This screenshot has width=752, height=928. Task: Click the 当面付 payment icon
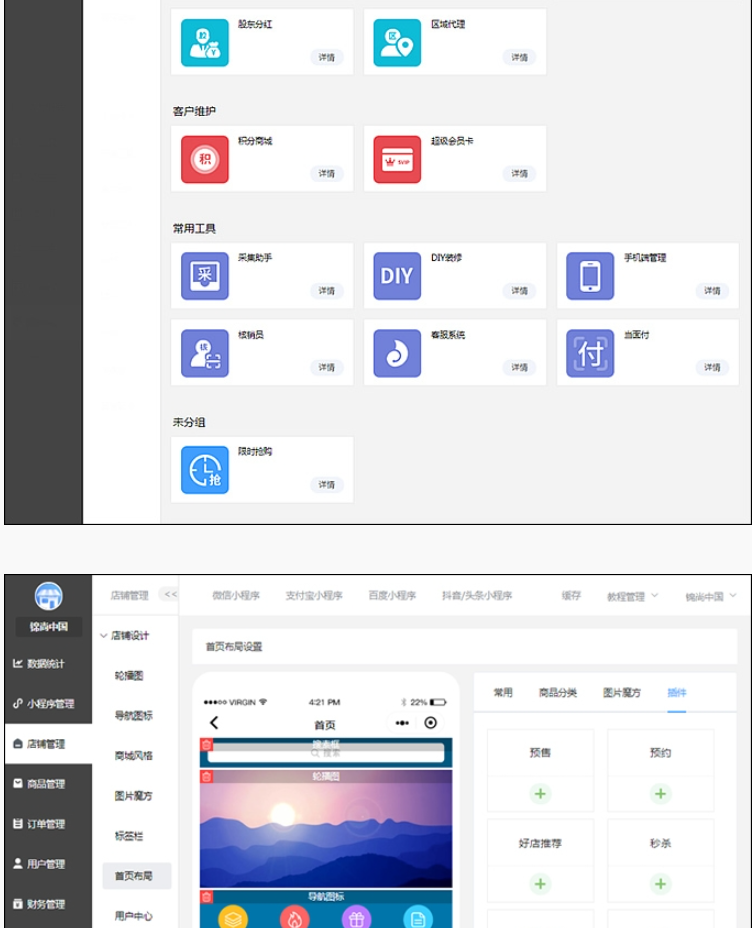coord(590,353)
